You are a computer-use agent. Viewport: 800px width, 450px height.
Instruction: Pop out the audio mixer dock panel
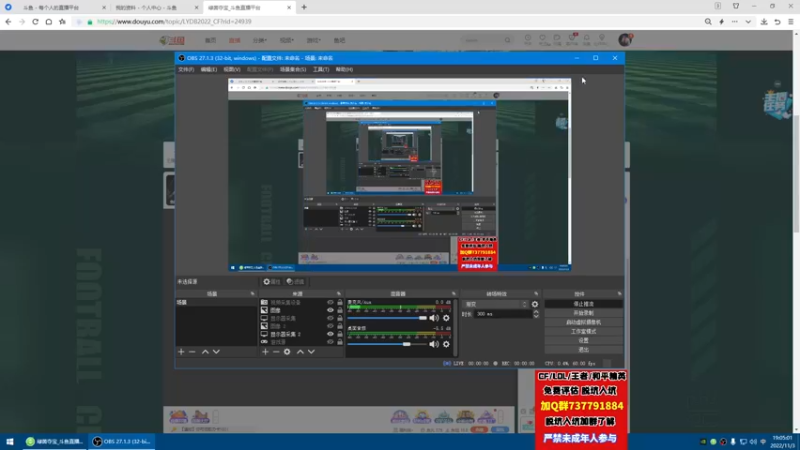454,294
